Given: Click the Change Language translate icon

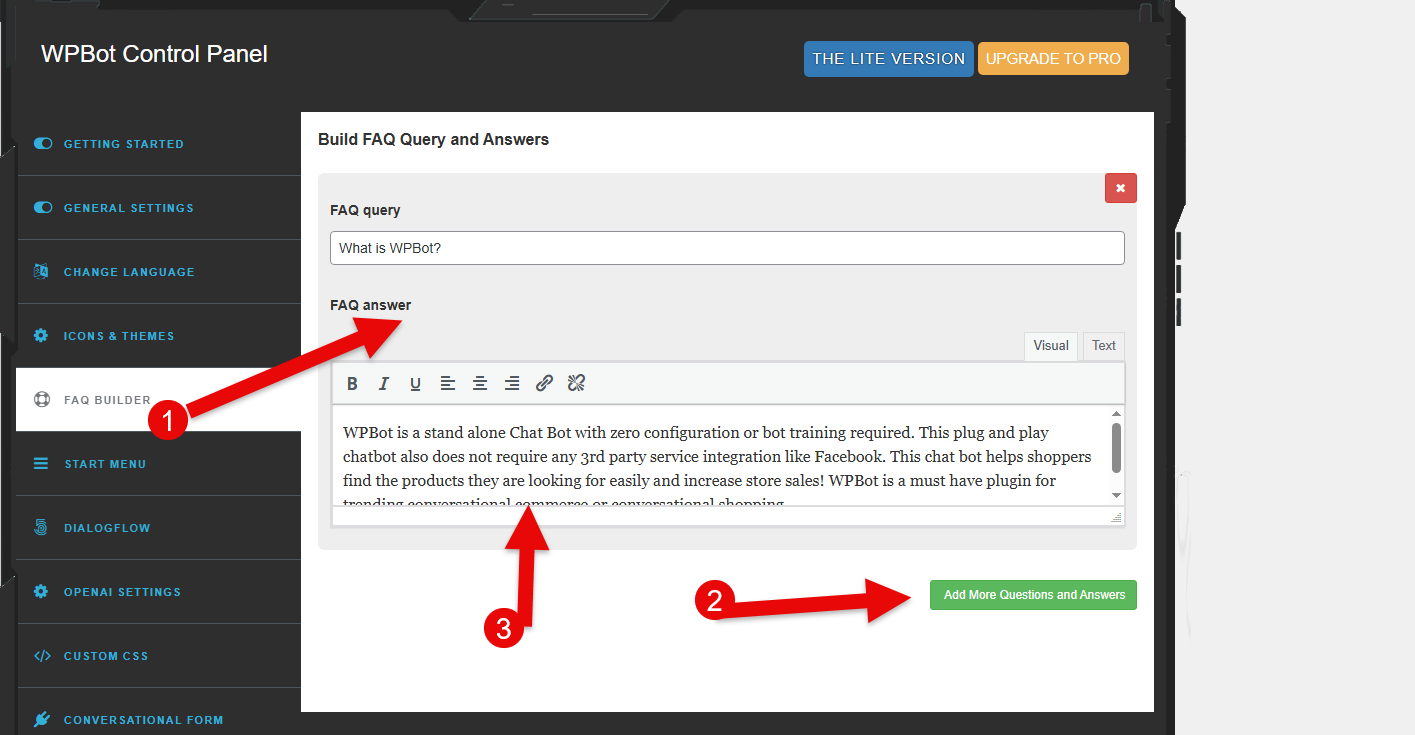Looking at the screenshot, I should tap(41, 272).
